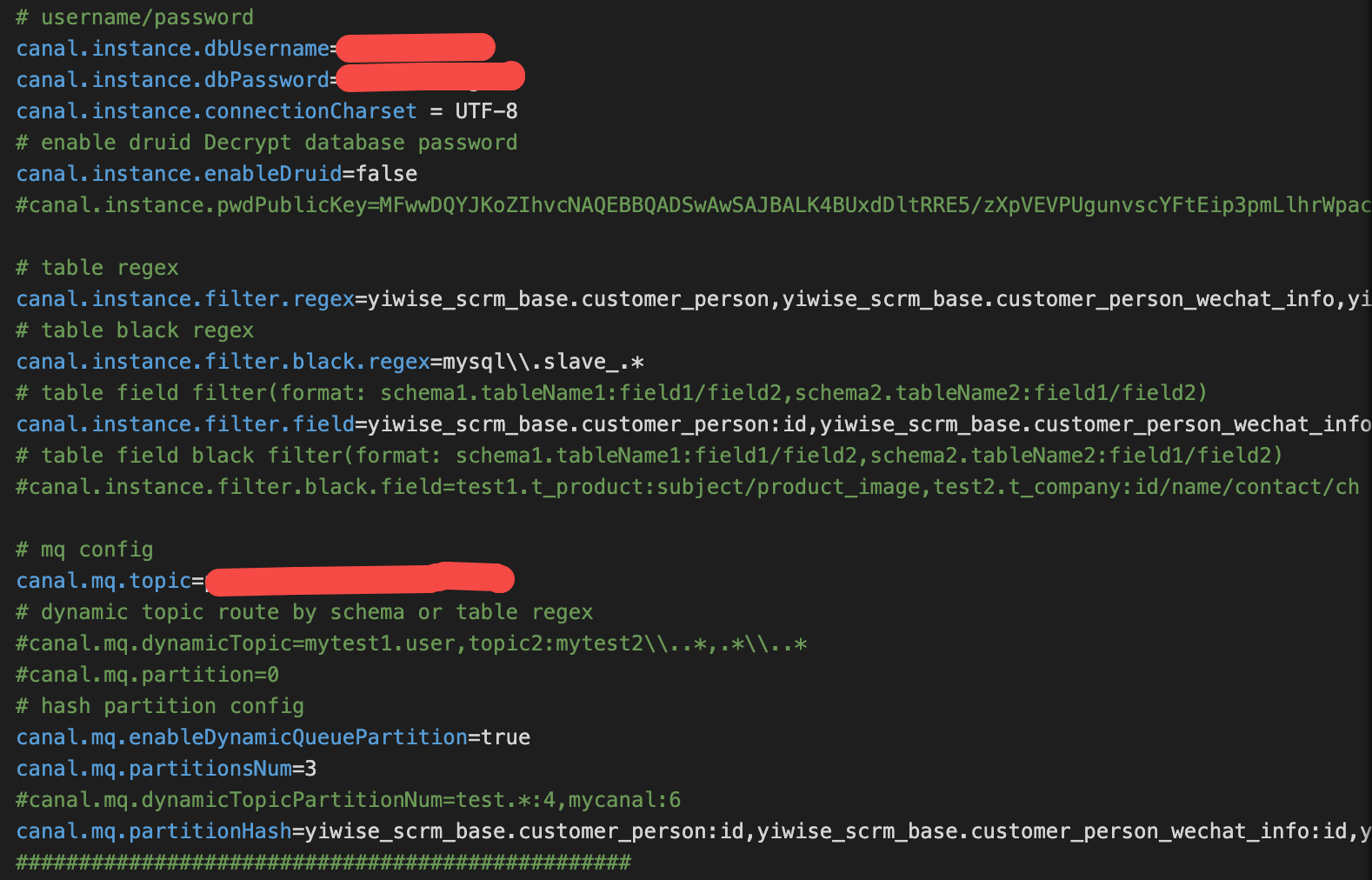Screen dimensions: 1372x880
Task: Click the UTF-8 connectionCharset value
Action: 486,111
